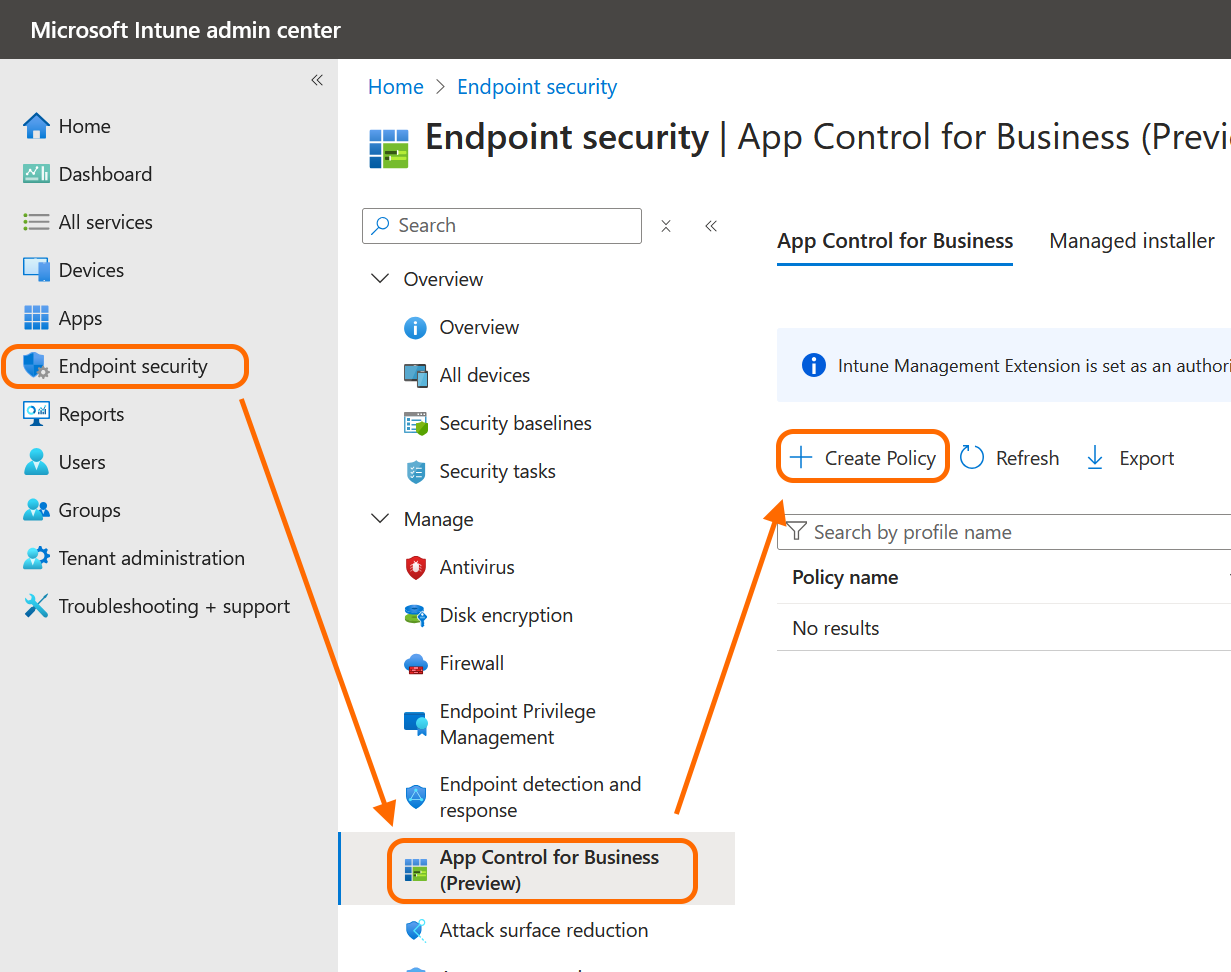Collapse the Overview section chevron
Image resolution: width=1231 pixels, height=972 pixels.
coord(380,279)
